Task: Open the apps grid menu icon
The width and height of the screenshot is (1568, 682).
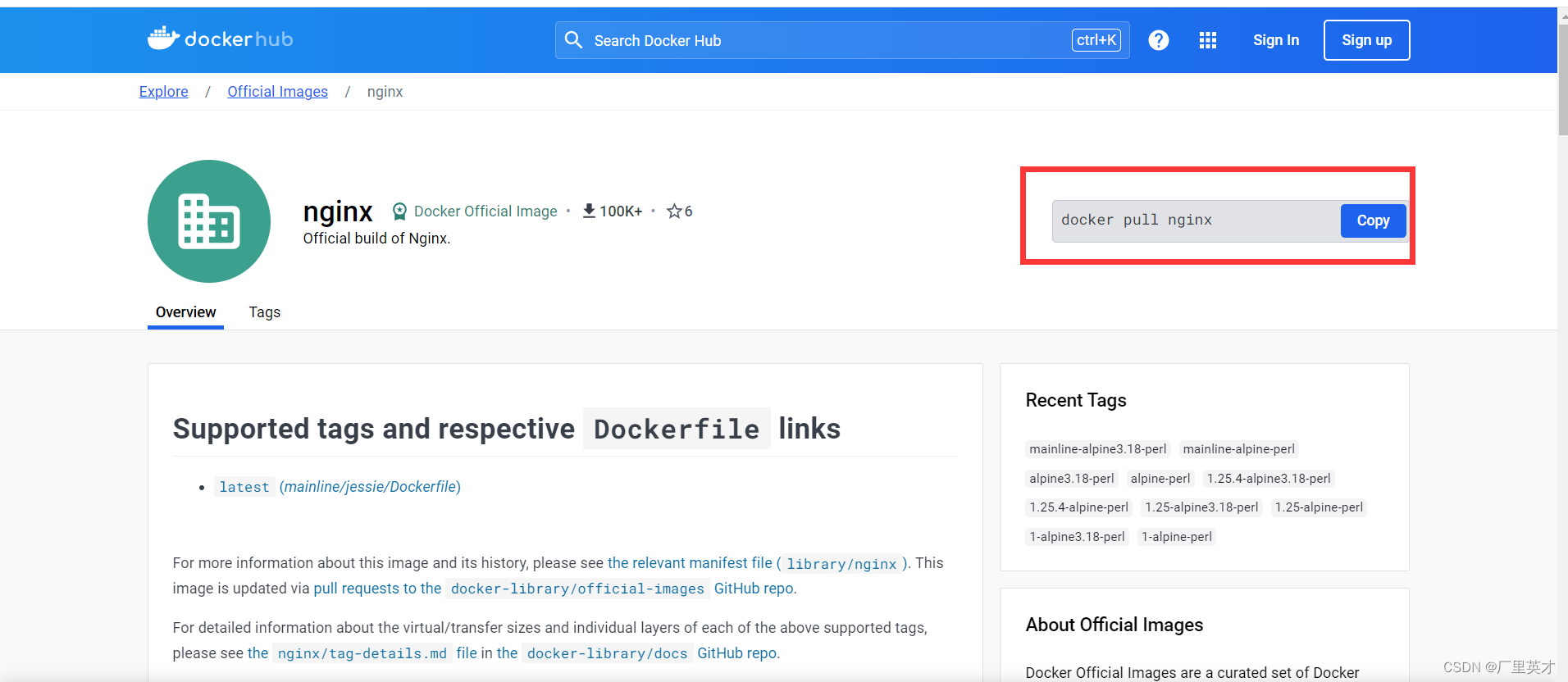Action: point(1207,40)
